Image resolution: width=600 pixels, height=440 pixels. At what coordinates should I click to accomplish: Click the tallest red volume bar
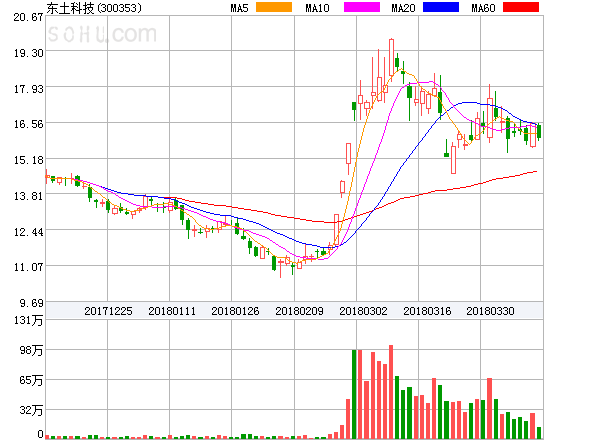pos(391,392)
